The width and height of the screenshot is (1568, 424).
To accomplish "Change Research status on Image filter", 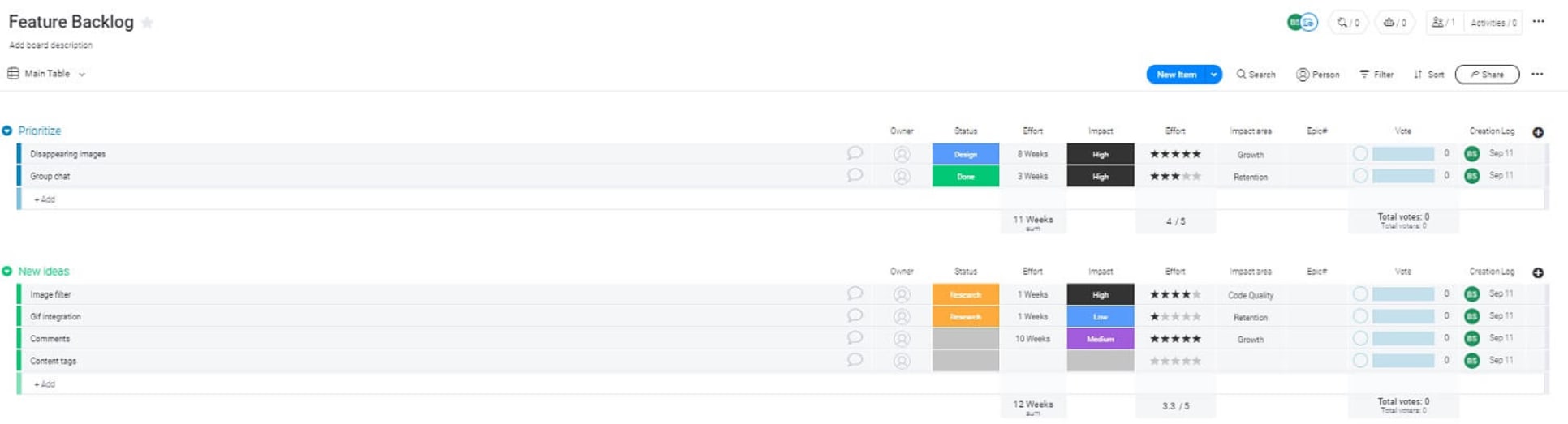I will pyautogui.click(x=966, y=294).
